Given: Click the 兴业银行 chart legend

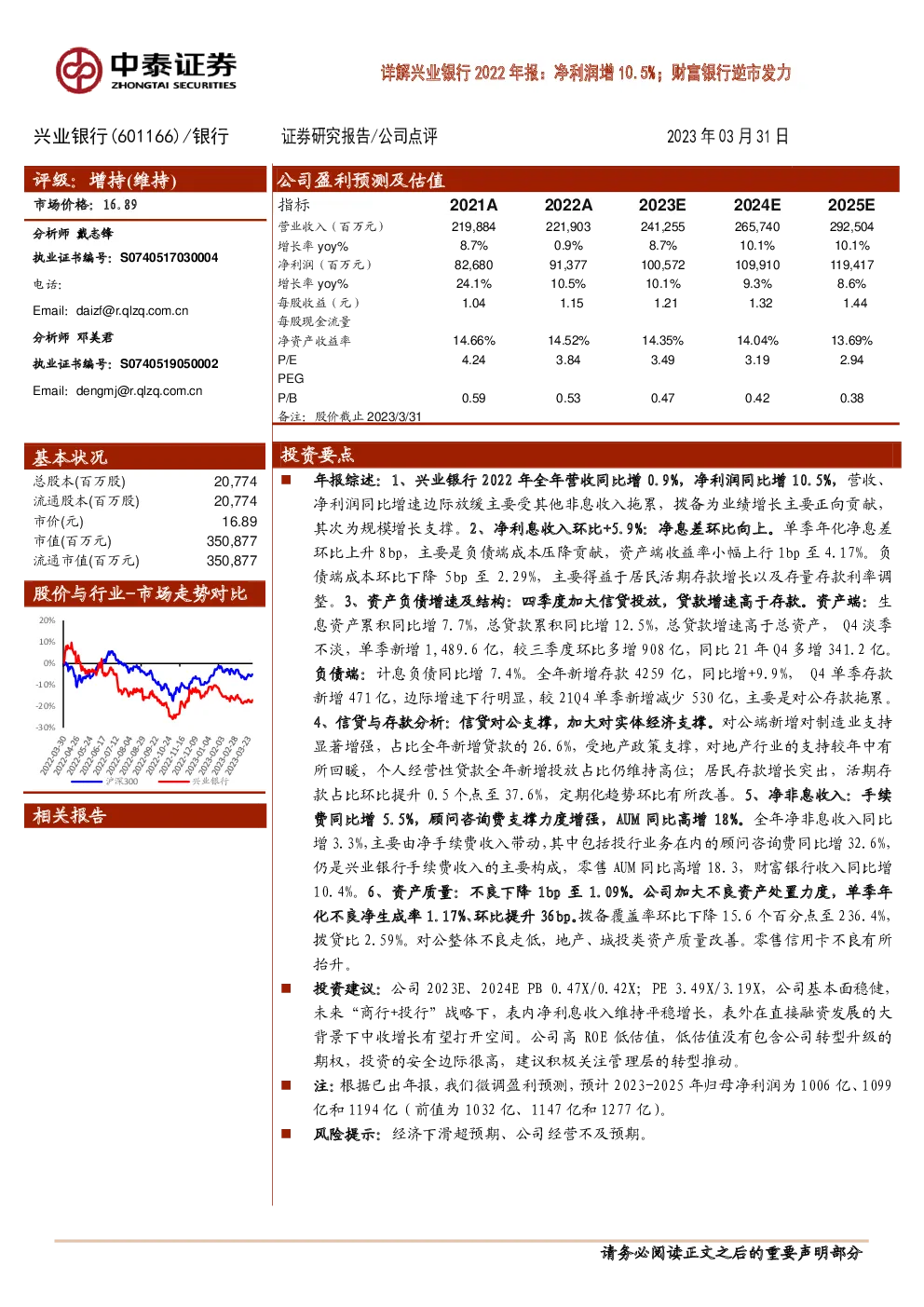Looking at the screenshot, I should click(193, 782).
